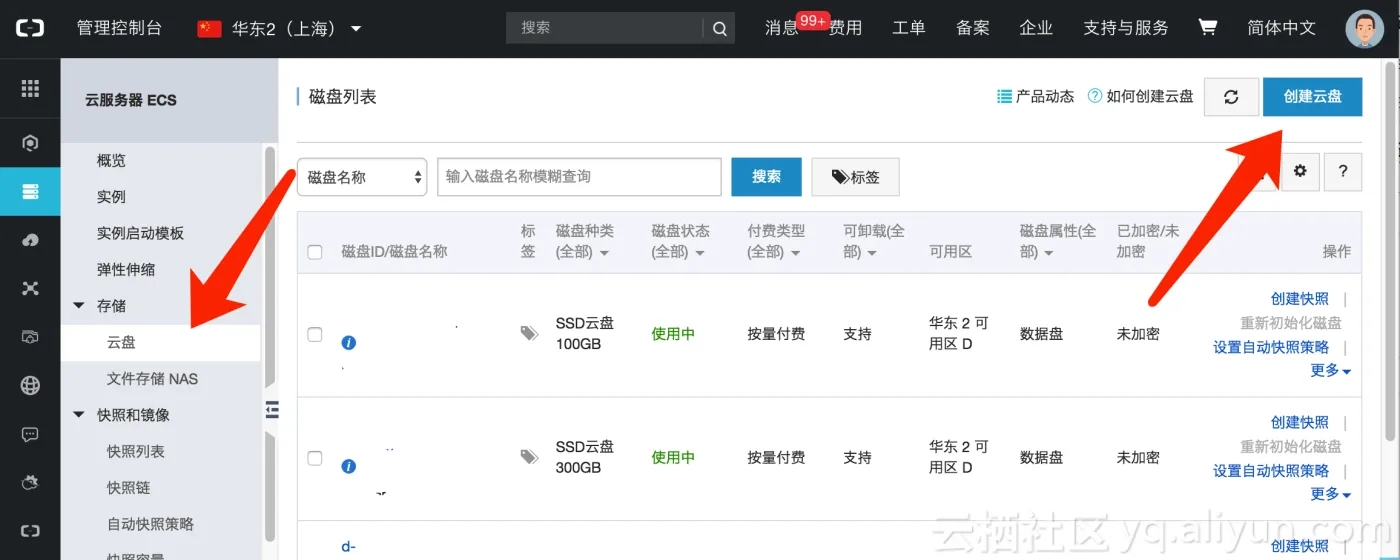Check the SSD 100GB disk row checkbox
This screenshot has height=560, width=1400.
(x=315, y=335)
